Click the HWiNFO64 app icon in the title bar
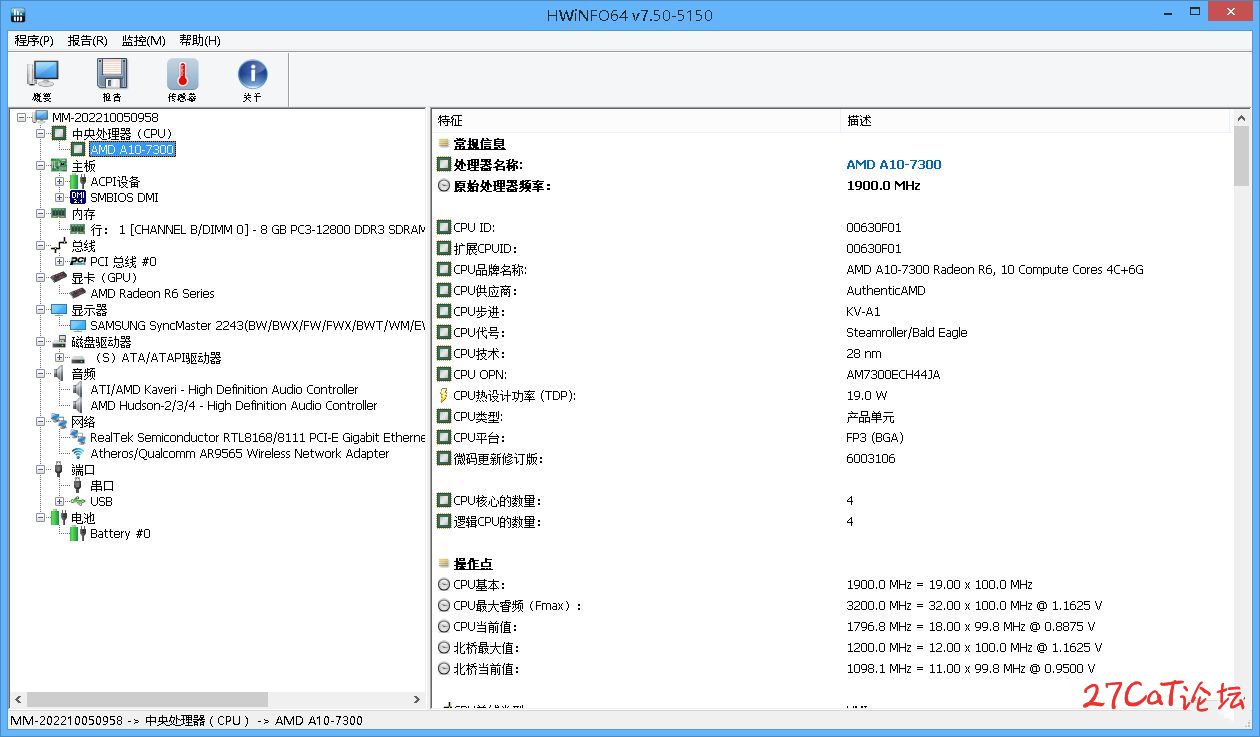This screenshot has height=737, width=1260. 17,15
